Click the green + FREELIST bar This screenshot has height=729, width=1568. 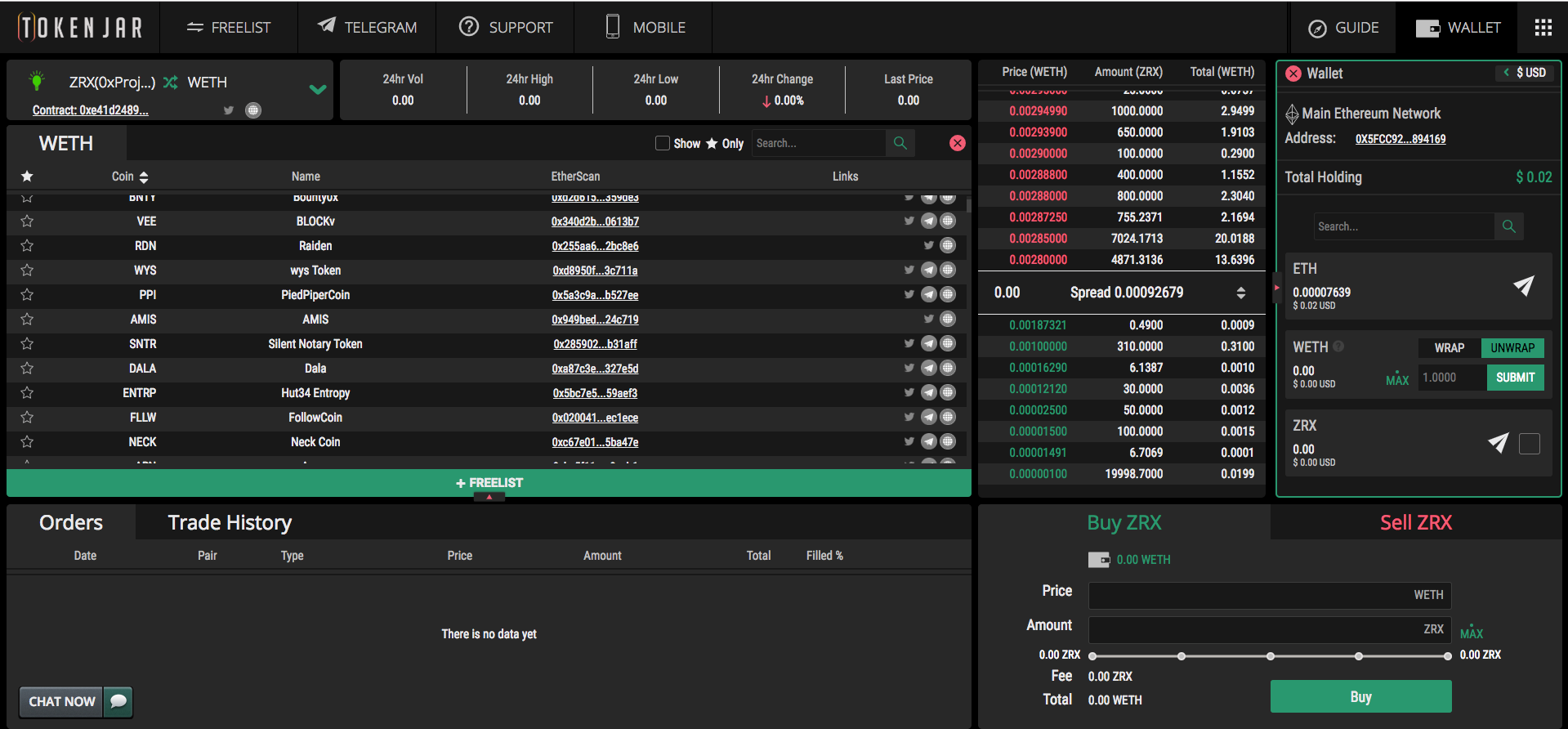click(489, 483)
